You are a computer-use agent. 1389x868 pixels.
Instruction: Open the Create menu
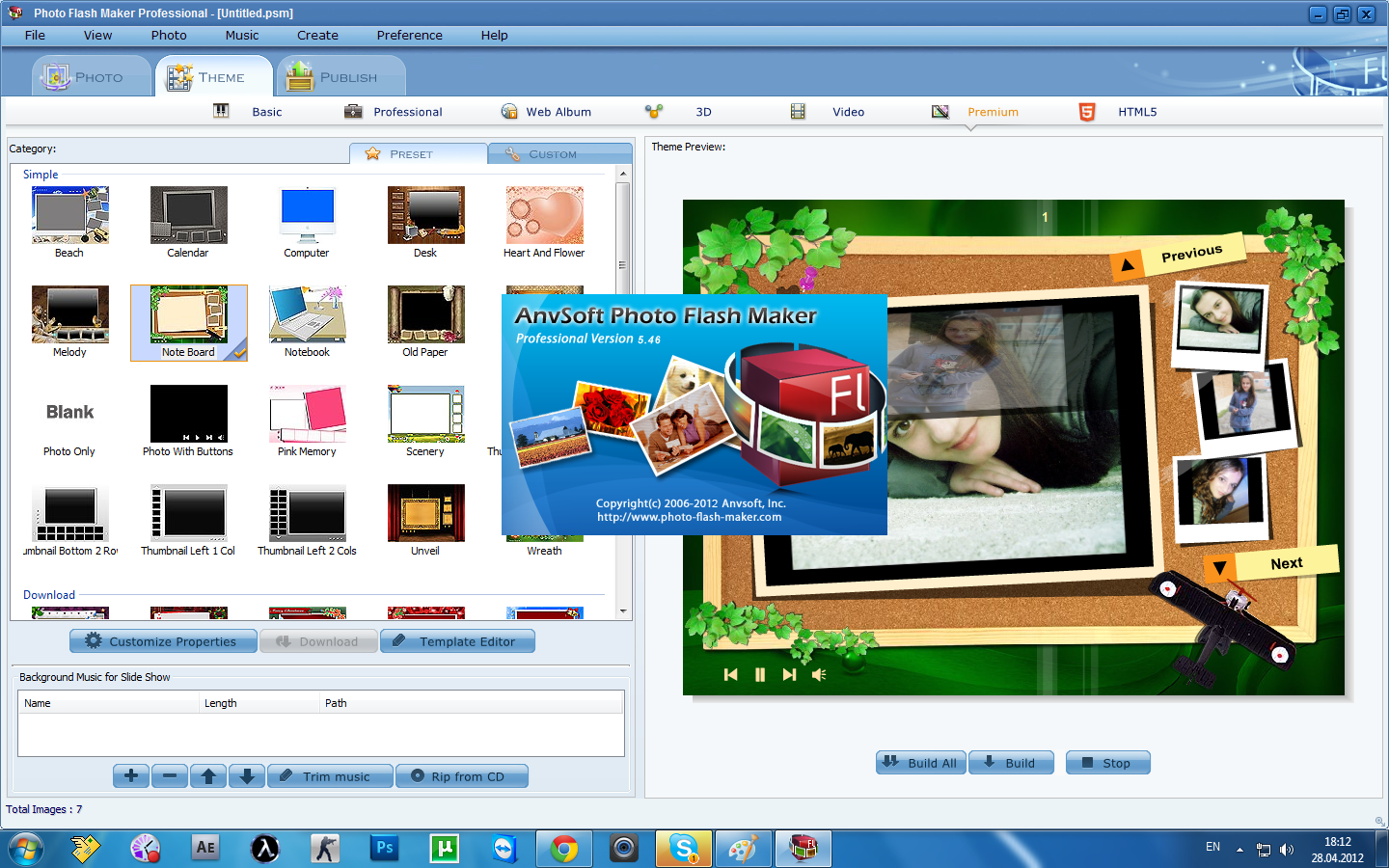[x=317, y=35]
